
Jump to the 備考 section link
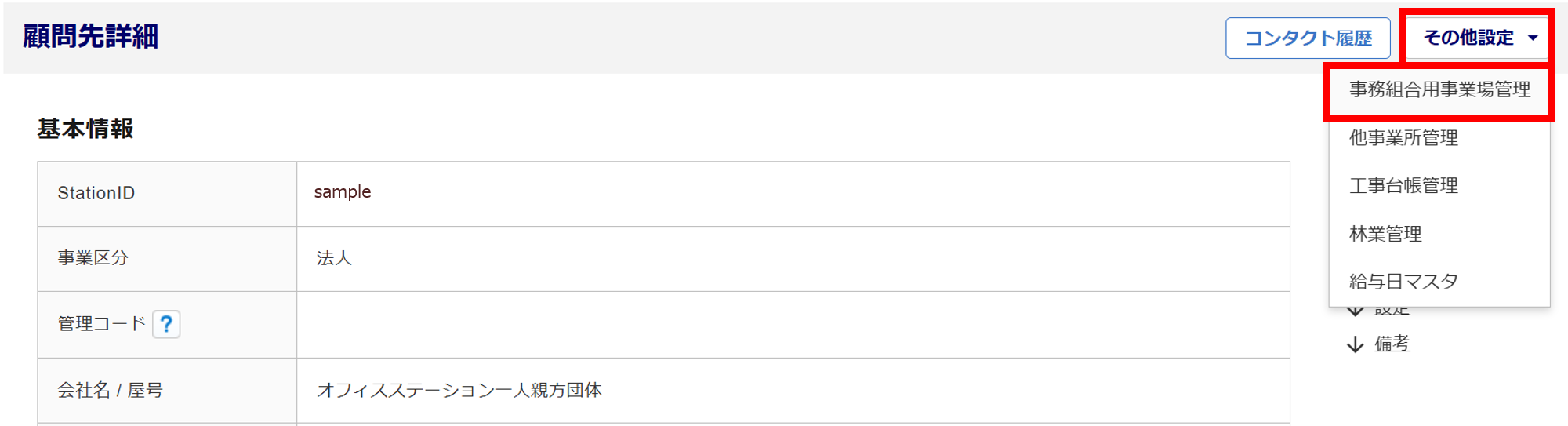[1392, 344]
